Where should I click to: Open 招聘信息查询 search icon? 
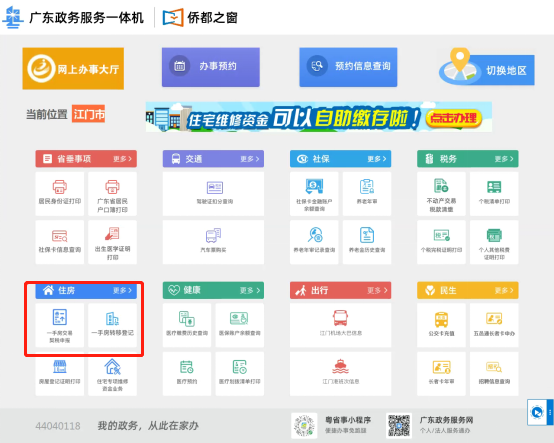pos(494,367)
